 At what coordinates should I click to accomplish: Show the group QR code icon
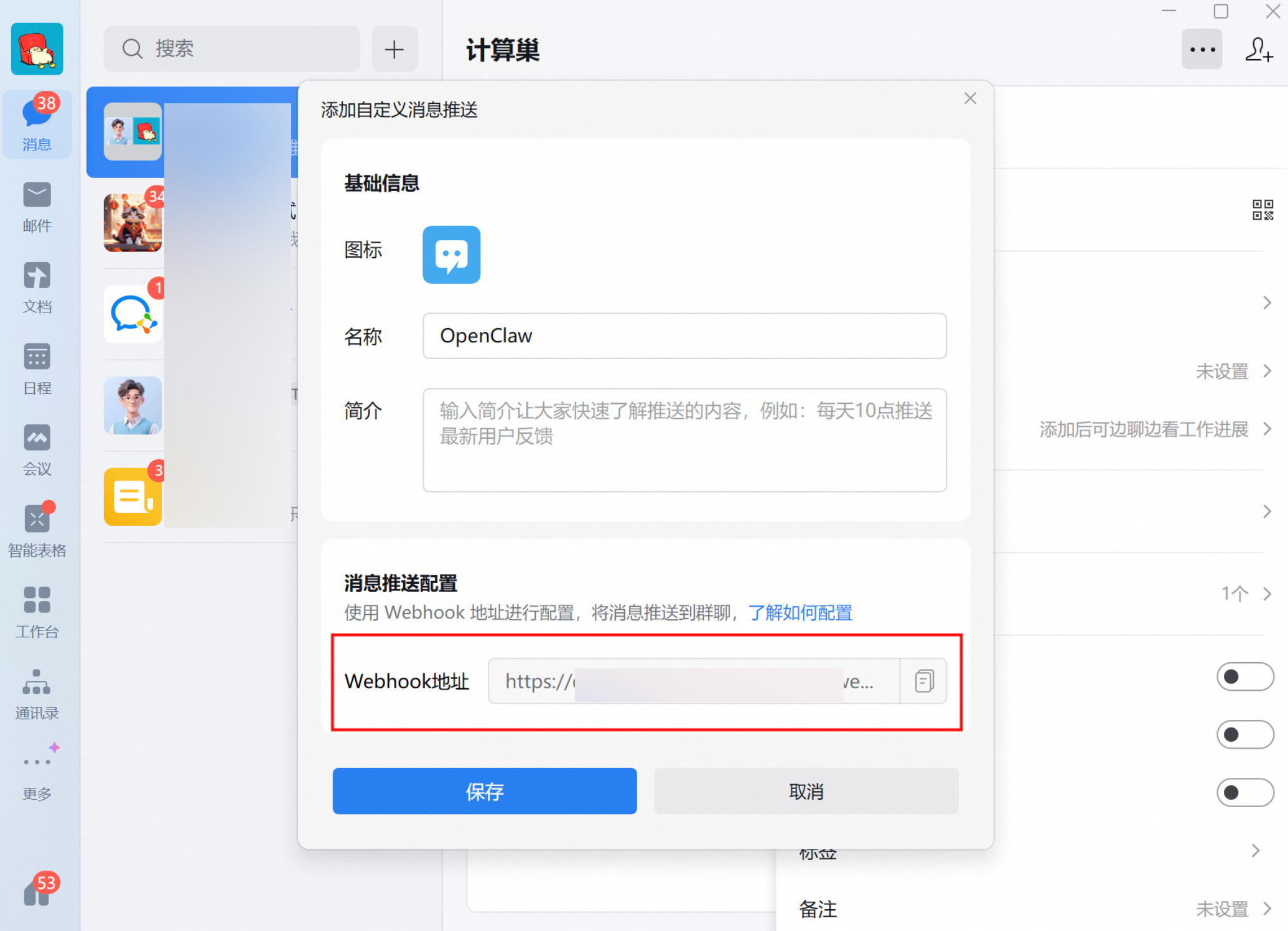pyautogui.click(x=1262, y=210)
